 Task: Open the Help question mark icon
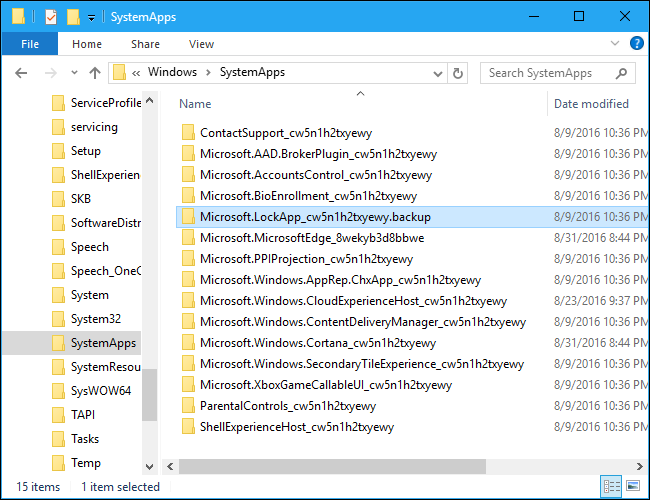tap(637, 43)
